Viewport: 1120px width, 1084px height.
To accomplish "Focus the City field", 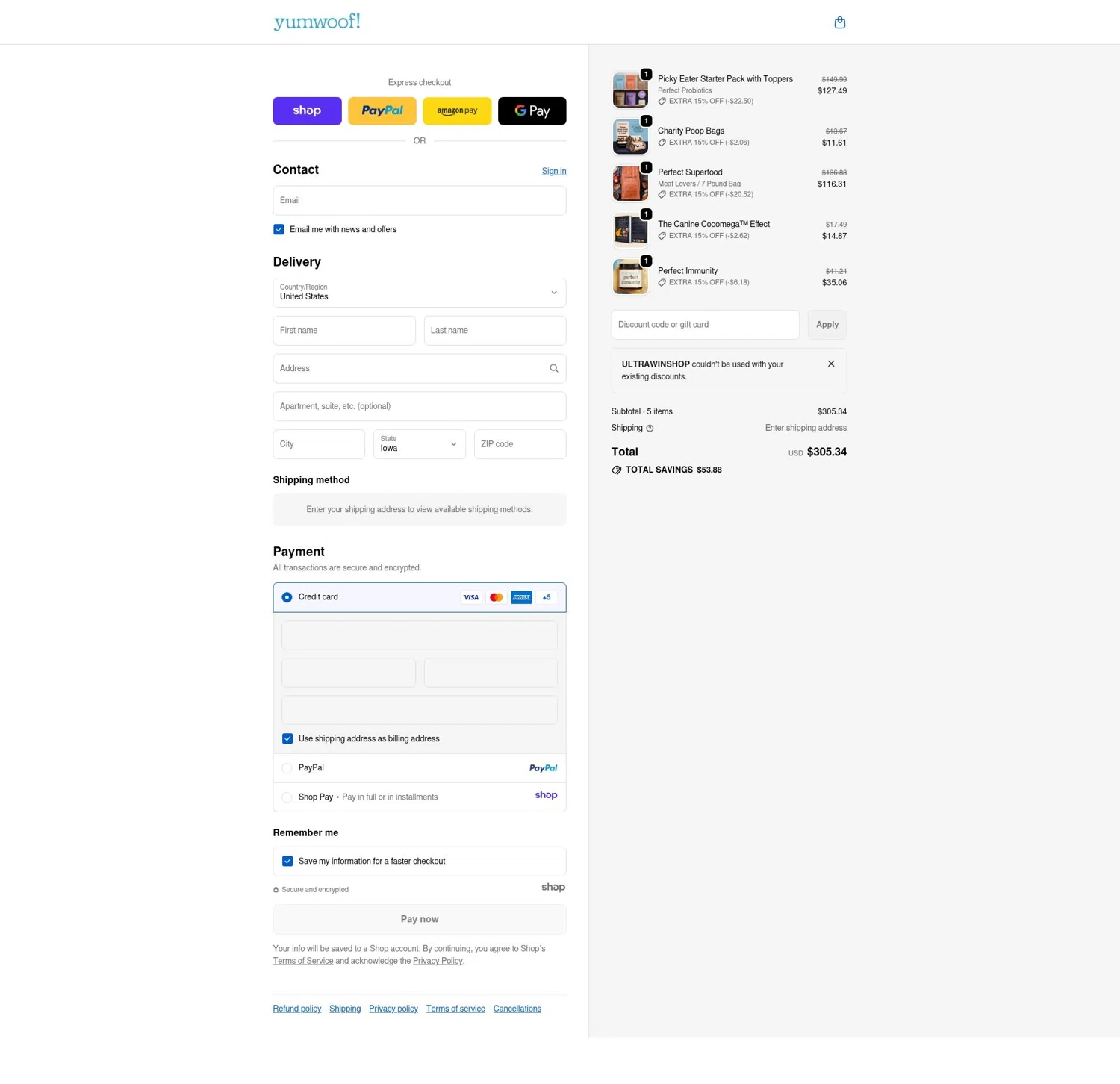I will pyautogui.click(x=319, y=444).
